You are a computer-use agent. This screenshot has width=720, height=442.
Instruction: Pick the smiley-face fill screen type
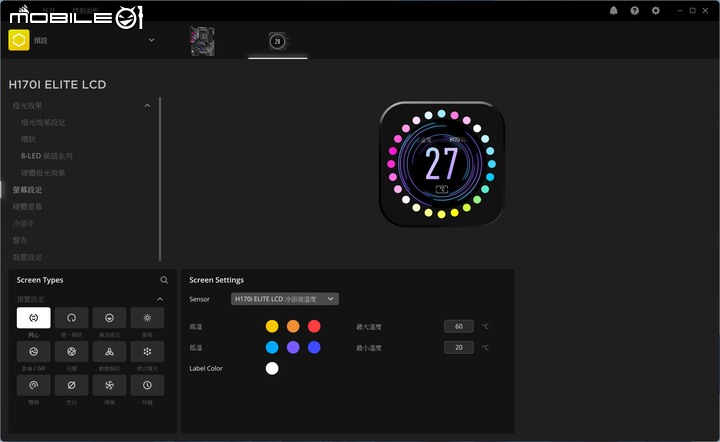coord(109,318)
